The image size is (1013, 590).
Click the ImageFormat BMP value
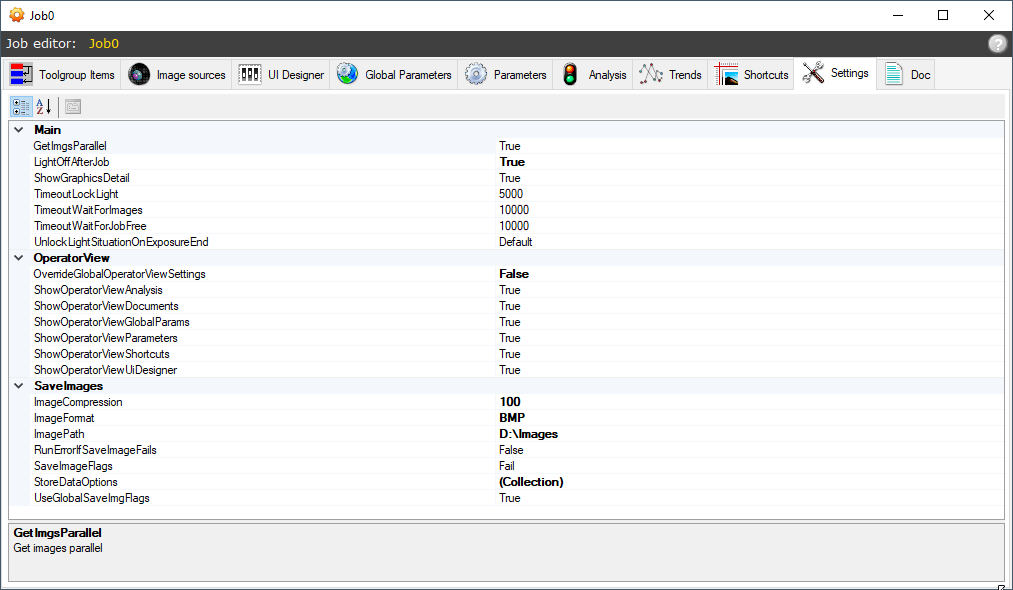512,418
